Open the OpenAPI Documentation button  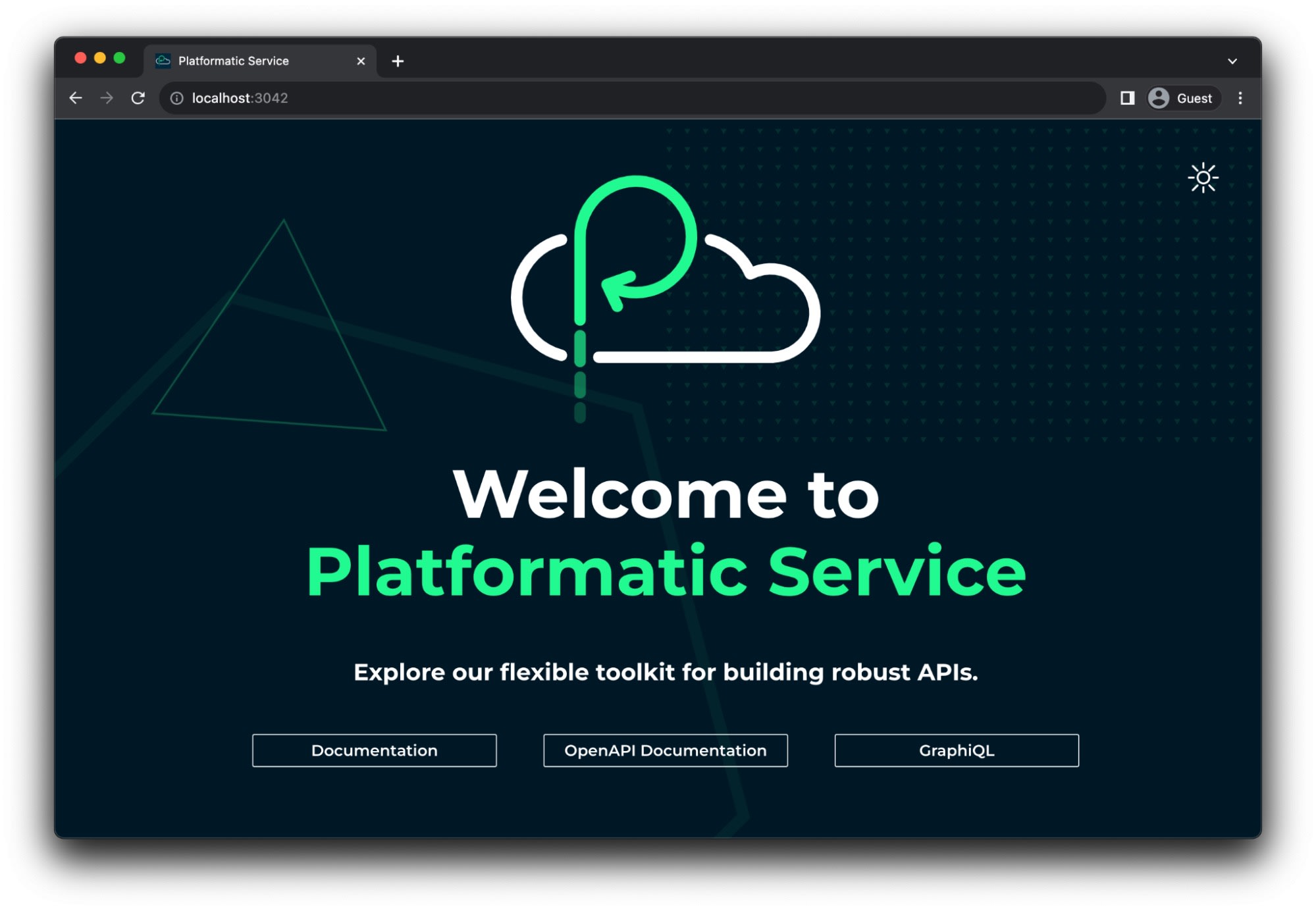point(665,750)
